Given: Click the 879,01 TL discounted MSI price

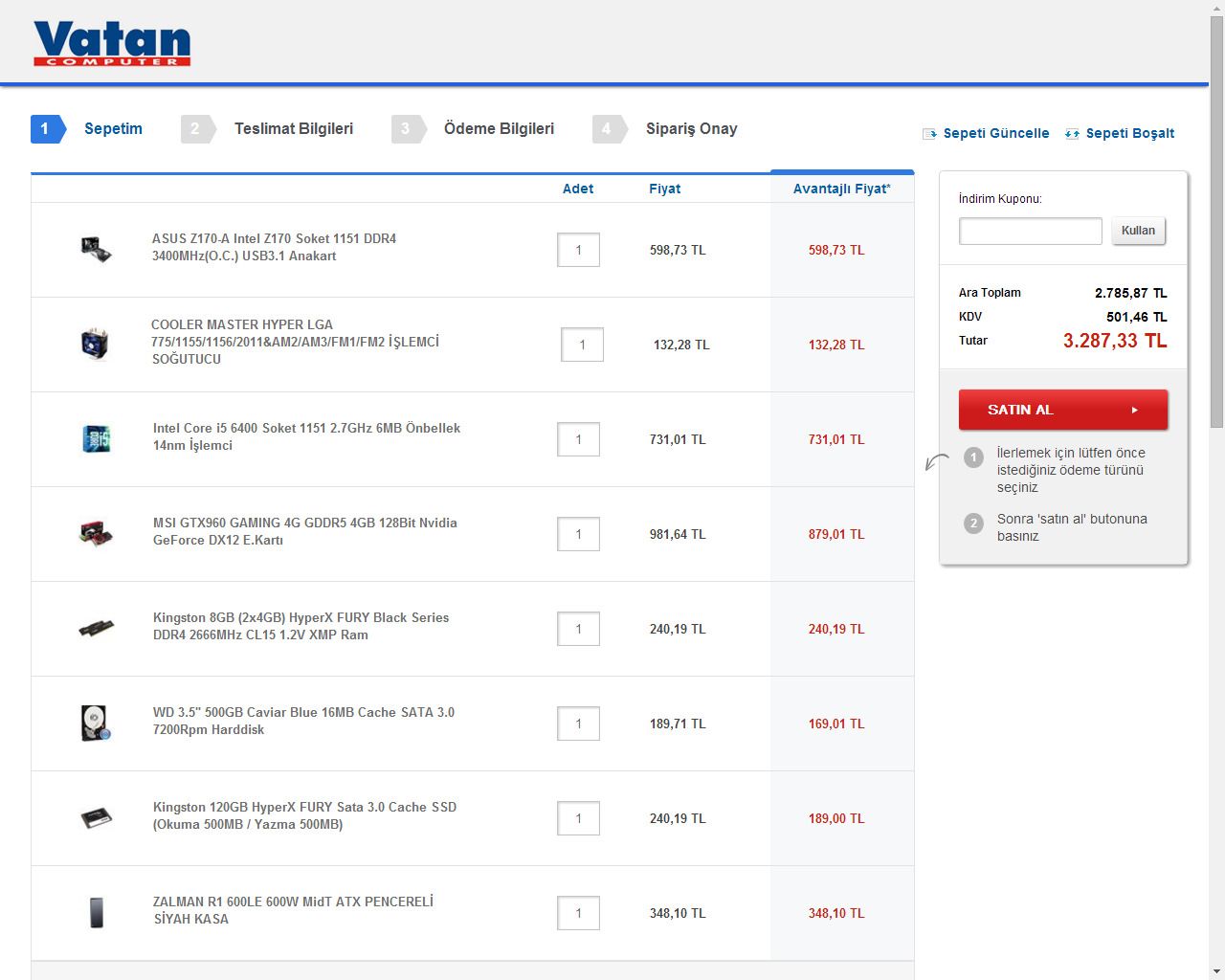Looking at the screenshot, I should click(836, 534).
